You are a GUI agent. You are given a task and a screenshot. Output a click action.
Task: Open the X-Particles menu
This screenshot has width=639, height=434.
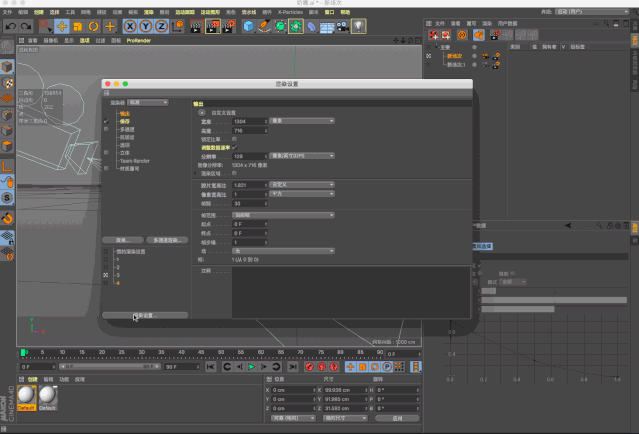290,12
